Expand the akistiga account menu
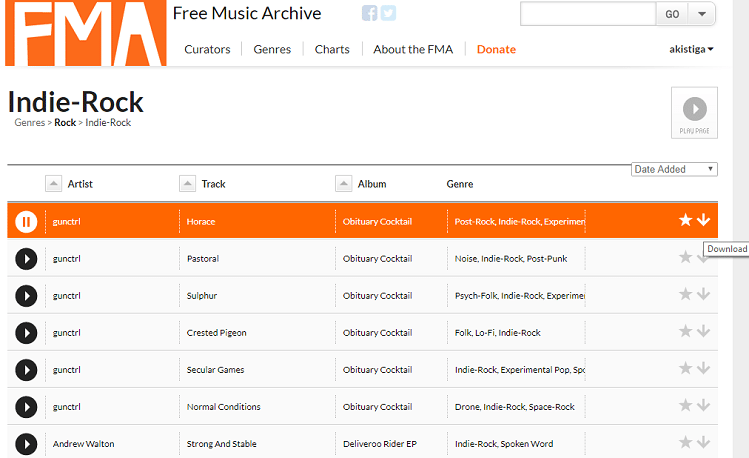The height and width of the screenshot is (458, 749). pyautogui.click(x=691, y=49)
